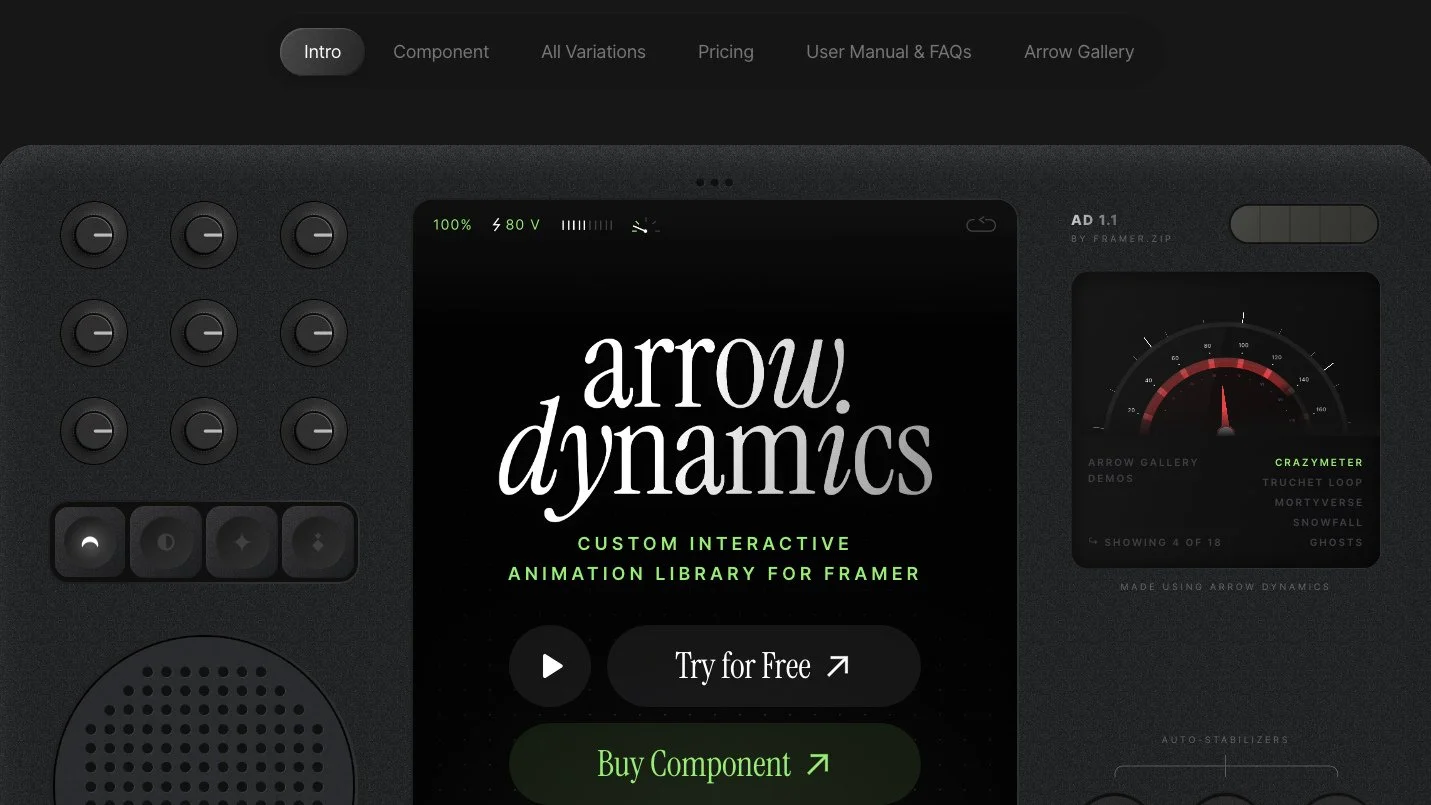The height and width of the screenshot is (805, 1431).
Task: Open the Component tab
Action: [x=441, y=52]
